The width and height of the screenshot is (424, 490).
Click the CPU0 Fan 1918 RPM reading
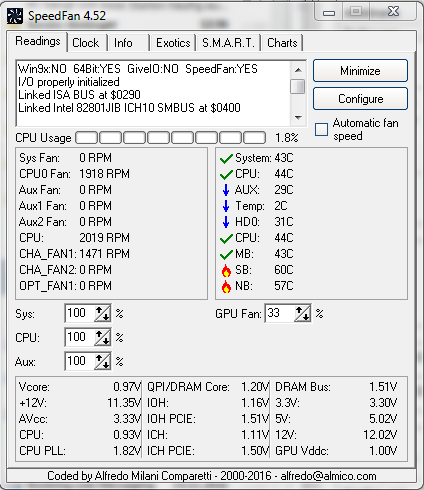74,174
